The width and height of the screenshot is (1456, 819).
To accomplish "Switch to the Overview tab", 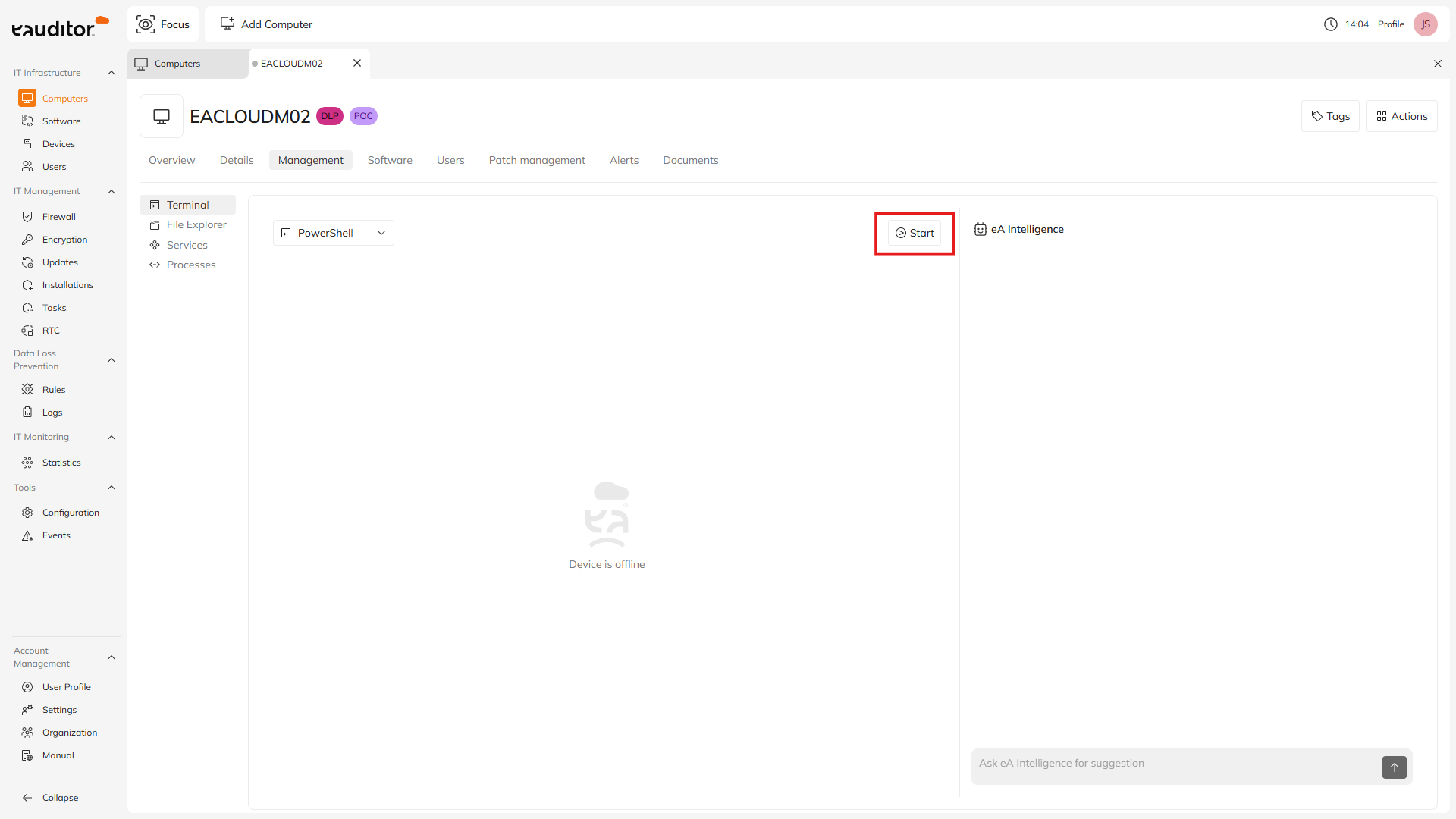I will [x=171, y=160].
